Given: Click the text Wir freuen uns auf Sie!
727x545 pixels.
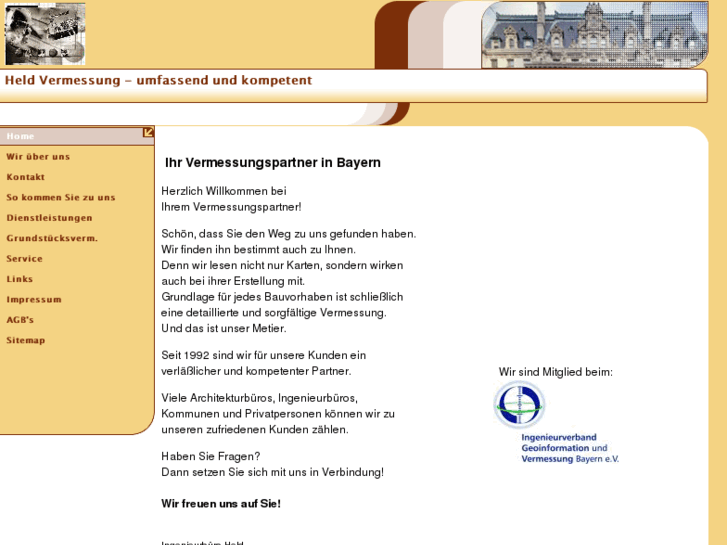Looking at the screenshot, I should [x=221, y=504].
